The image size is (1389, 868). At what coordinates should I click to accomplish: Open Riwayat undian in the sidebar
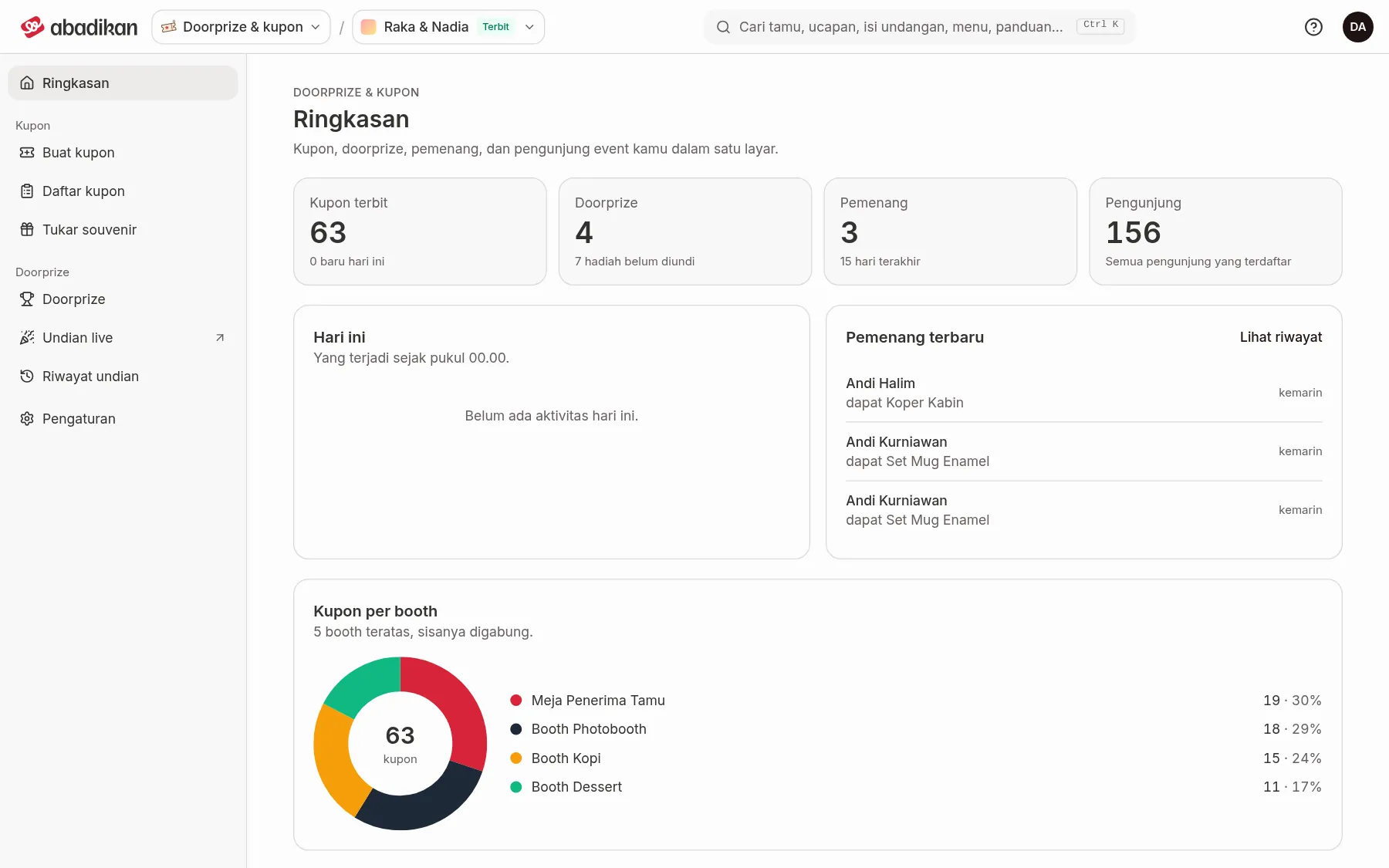click(x=123, y=377)
